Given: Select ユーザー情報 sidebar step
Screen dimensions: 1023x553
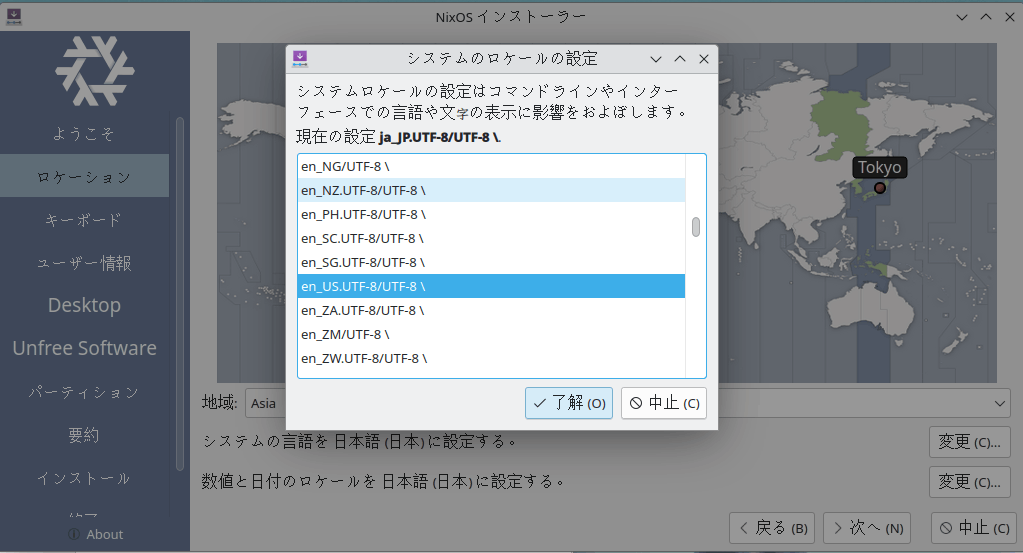Looking at the screenshot, I should pos(84,263).
